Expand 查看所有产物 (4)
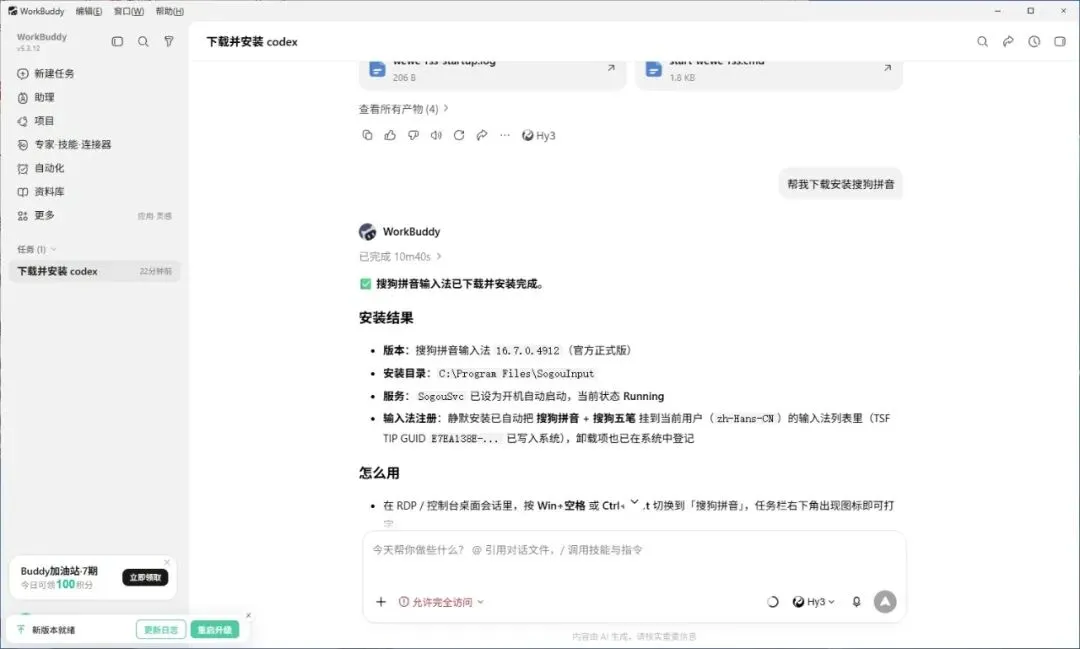 (x=404, y=109)
